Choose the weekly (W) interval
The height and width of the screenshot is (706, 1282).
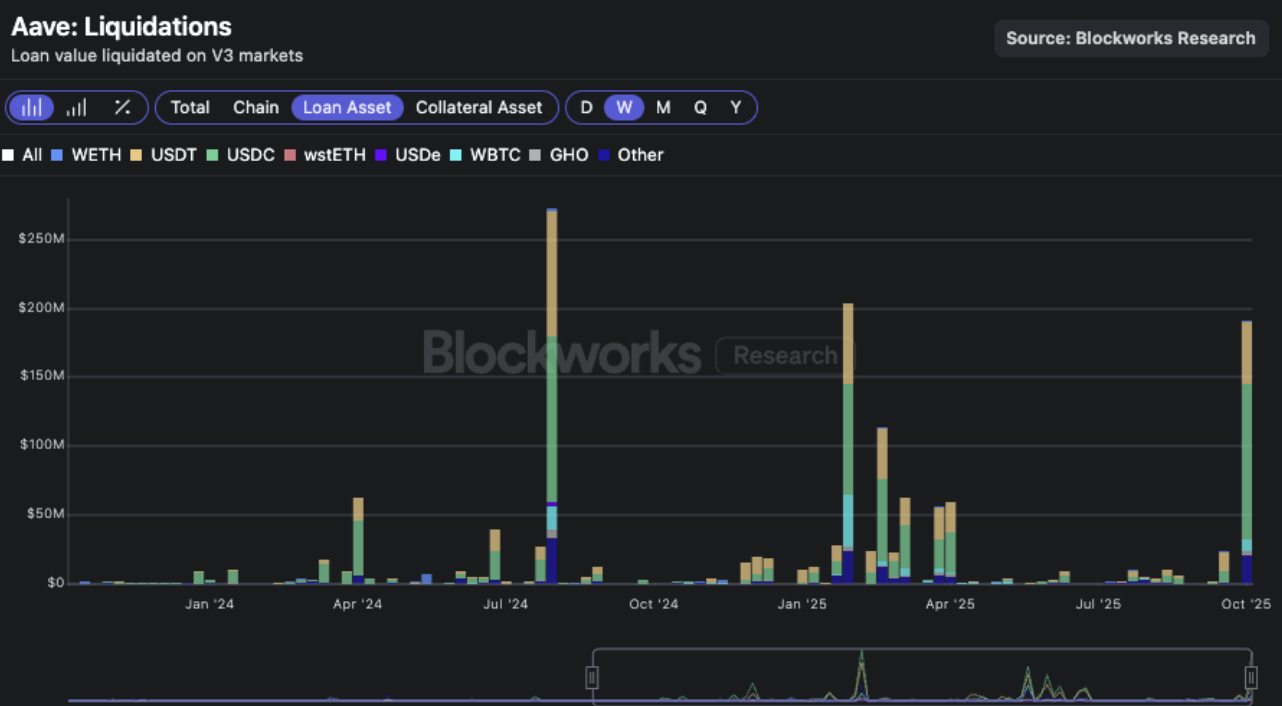click(x=624, y=107)
